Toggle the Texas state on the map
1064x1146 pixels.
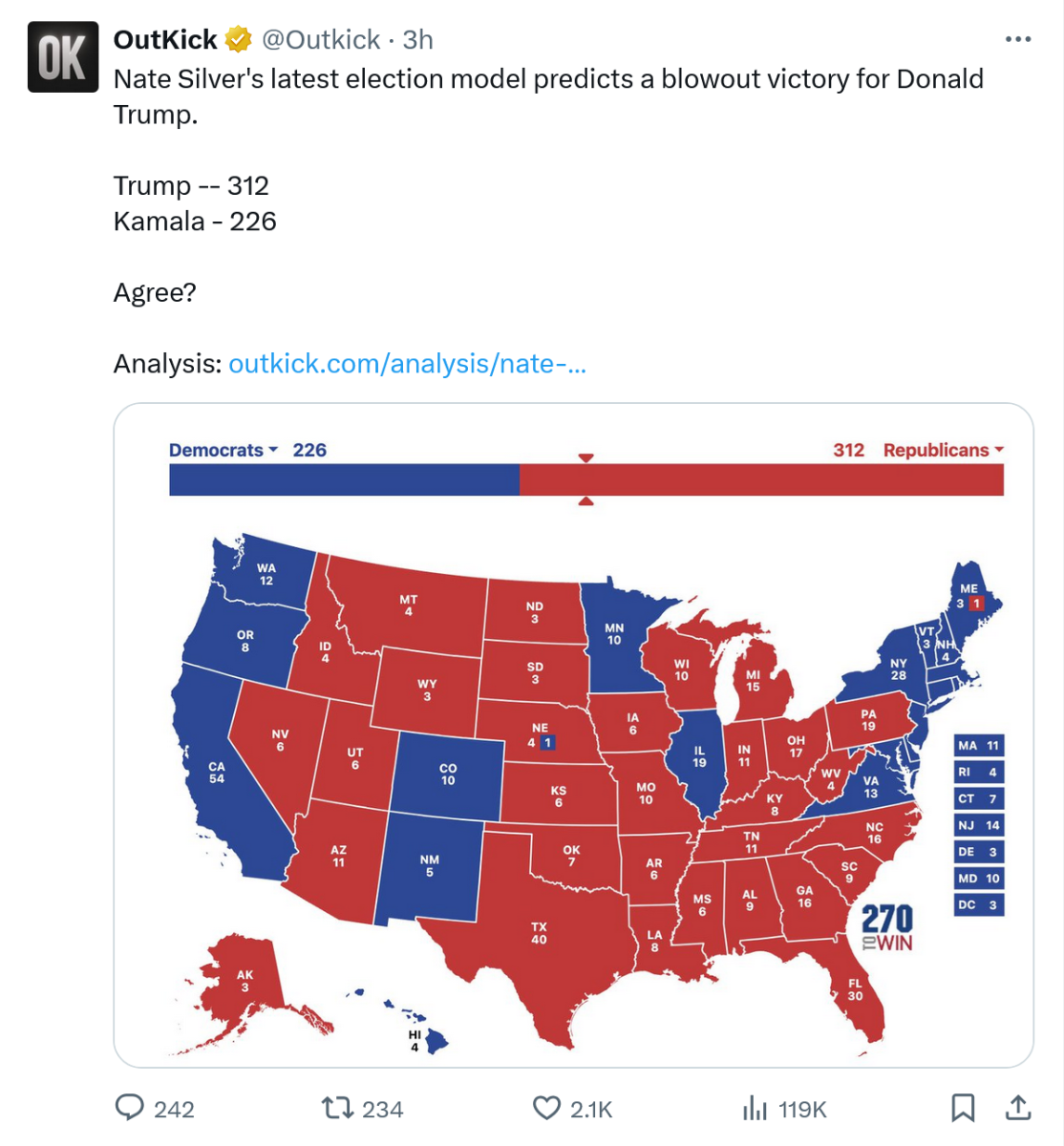540,933
